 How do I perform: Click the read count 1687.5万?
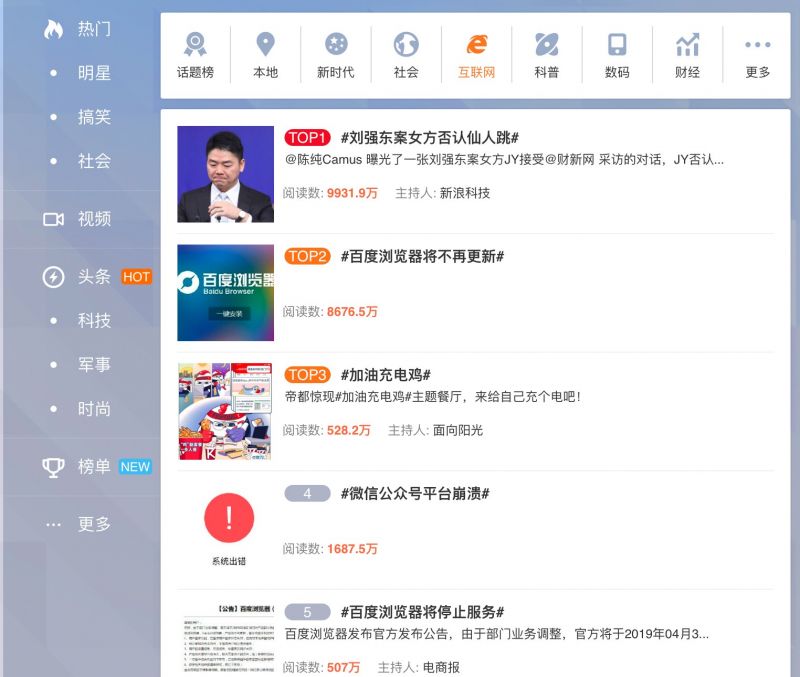(x=352, y=549)
